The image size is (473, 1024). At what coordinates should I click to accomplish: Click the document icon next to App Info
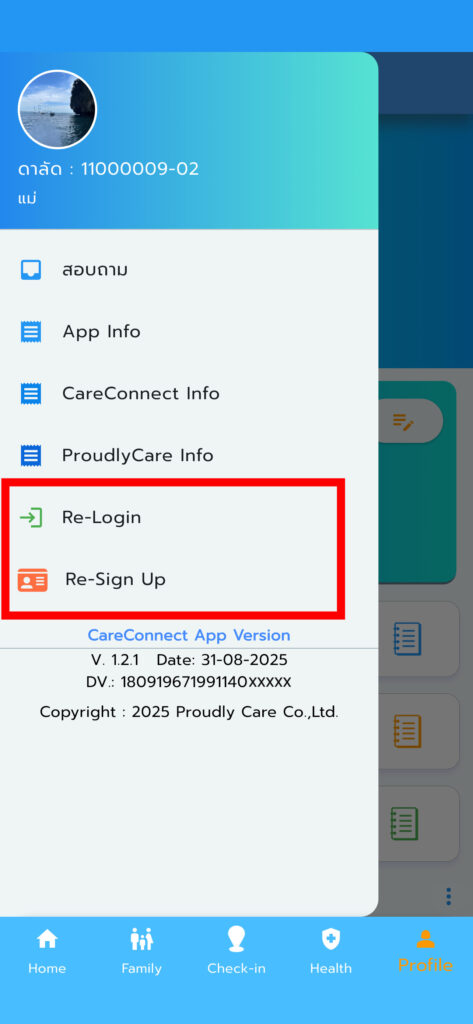31,332
